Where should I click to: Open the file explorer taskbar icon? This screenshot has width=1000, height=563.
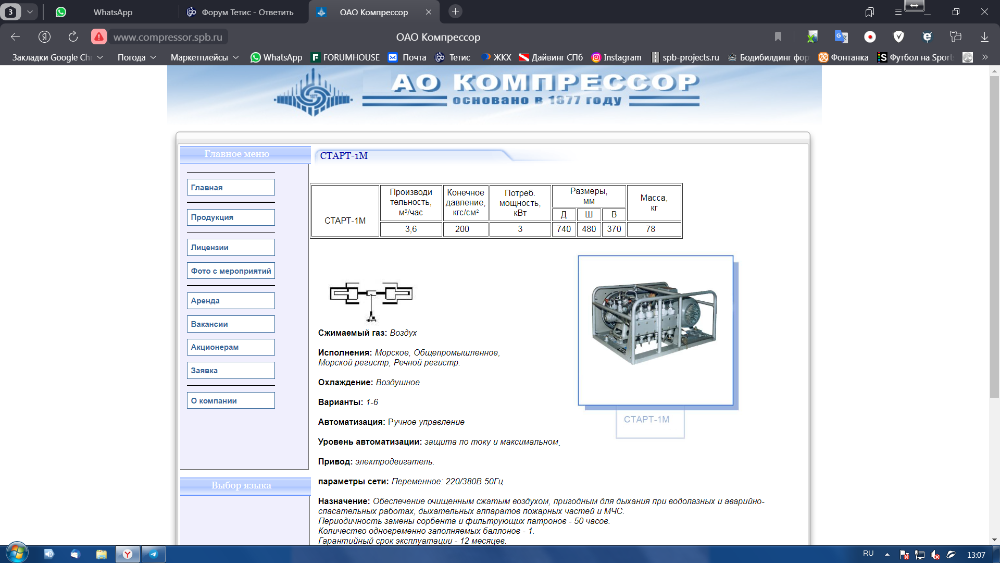(x=101, y=554)
